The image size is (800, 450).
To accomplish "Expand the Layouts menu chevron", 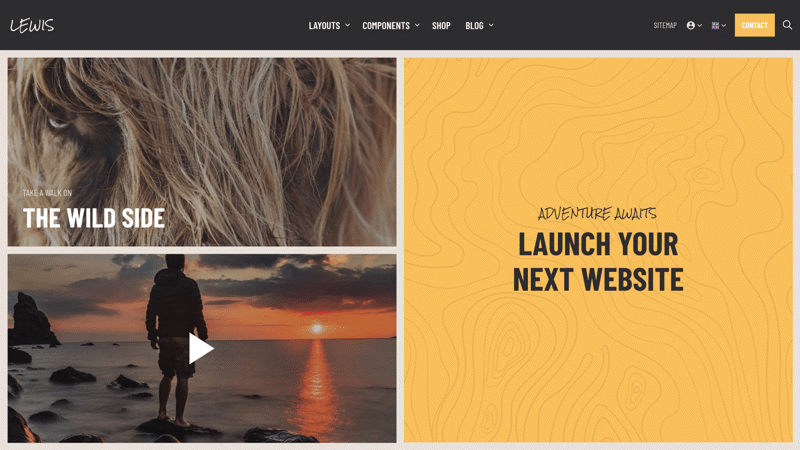I will pos(347,25).
